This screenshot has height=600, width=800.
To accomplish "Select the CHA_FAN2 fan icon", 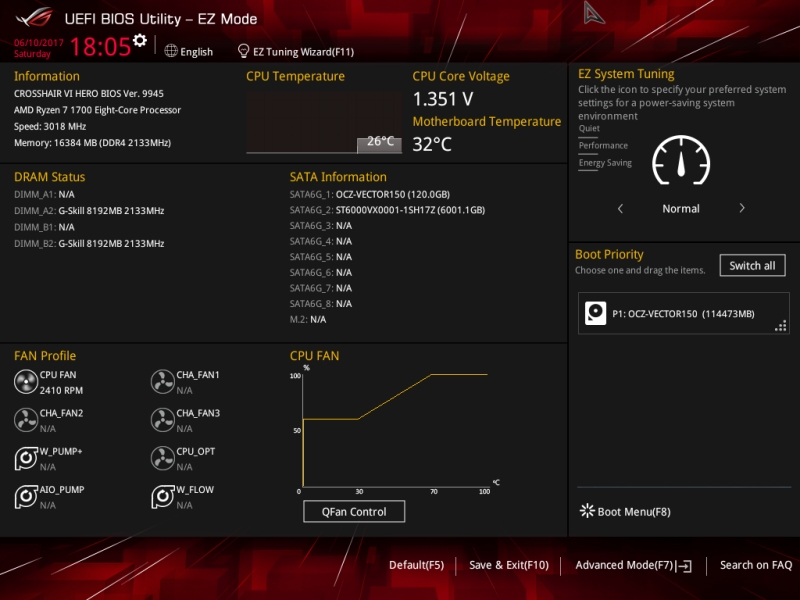I will pyautogui.click(x=26, y=420).
